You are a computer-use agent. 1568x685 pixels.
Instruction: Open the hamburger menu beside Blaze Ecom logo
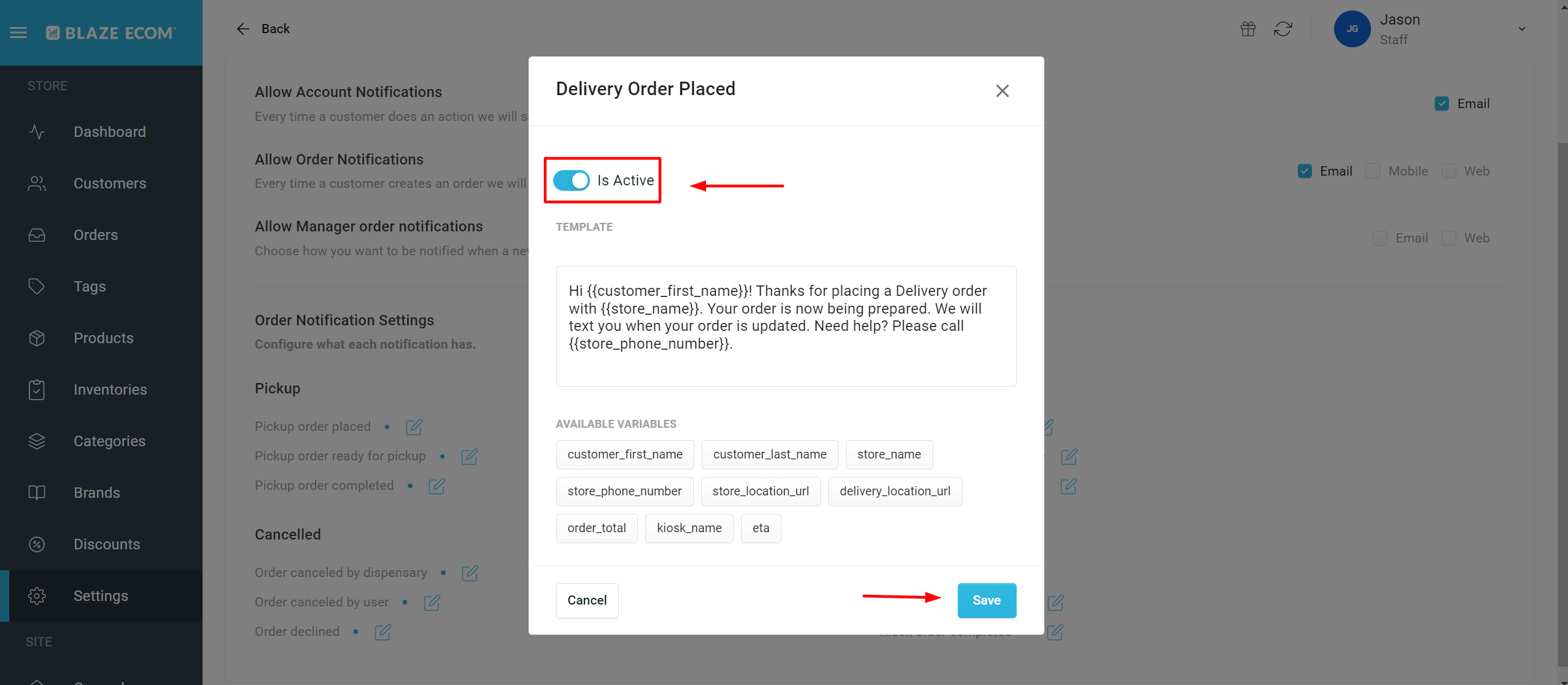[18, 32]
